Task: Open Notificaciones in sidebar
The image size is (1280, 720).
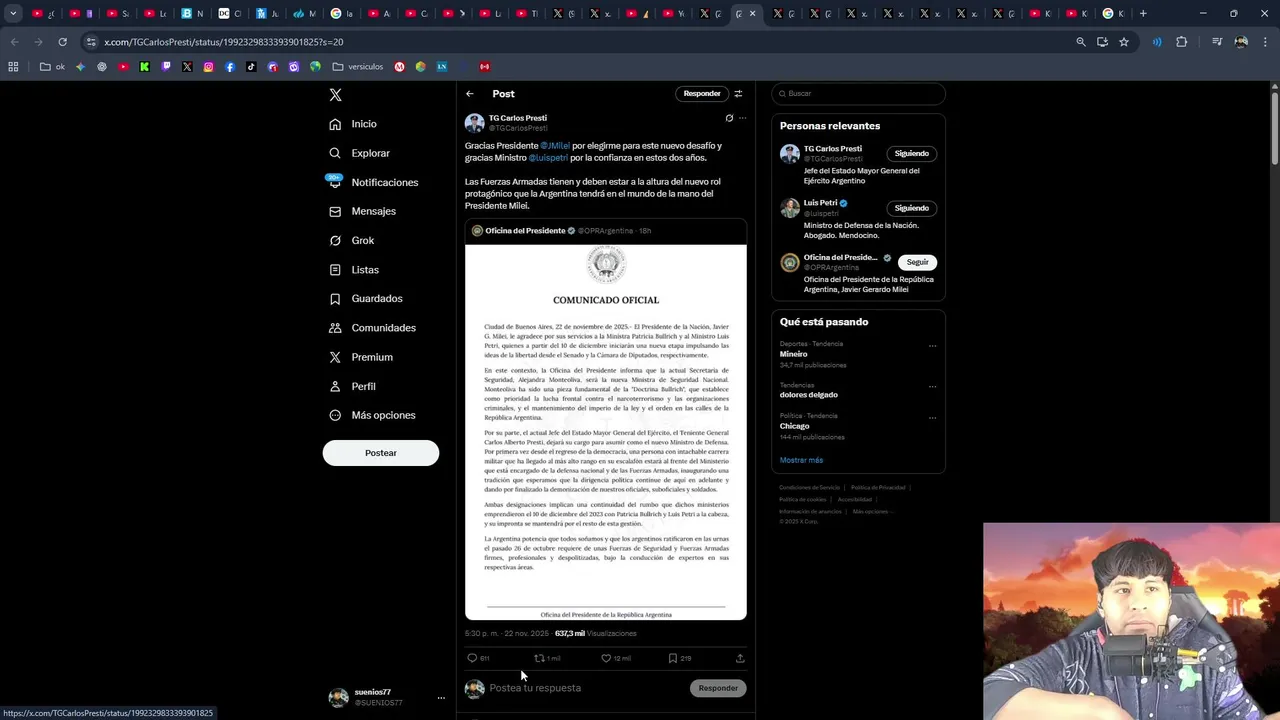Action: coord(373,182)
